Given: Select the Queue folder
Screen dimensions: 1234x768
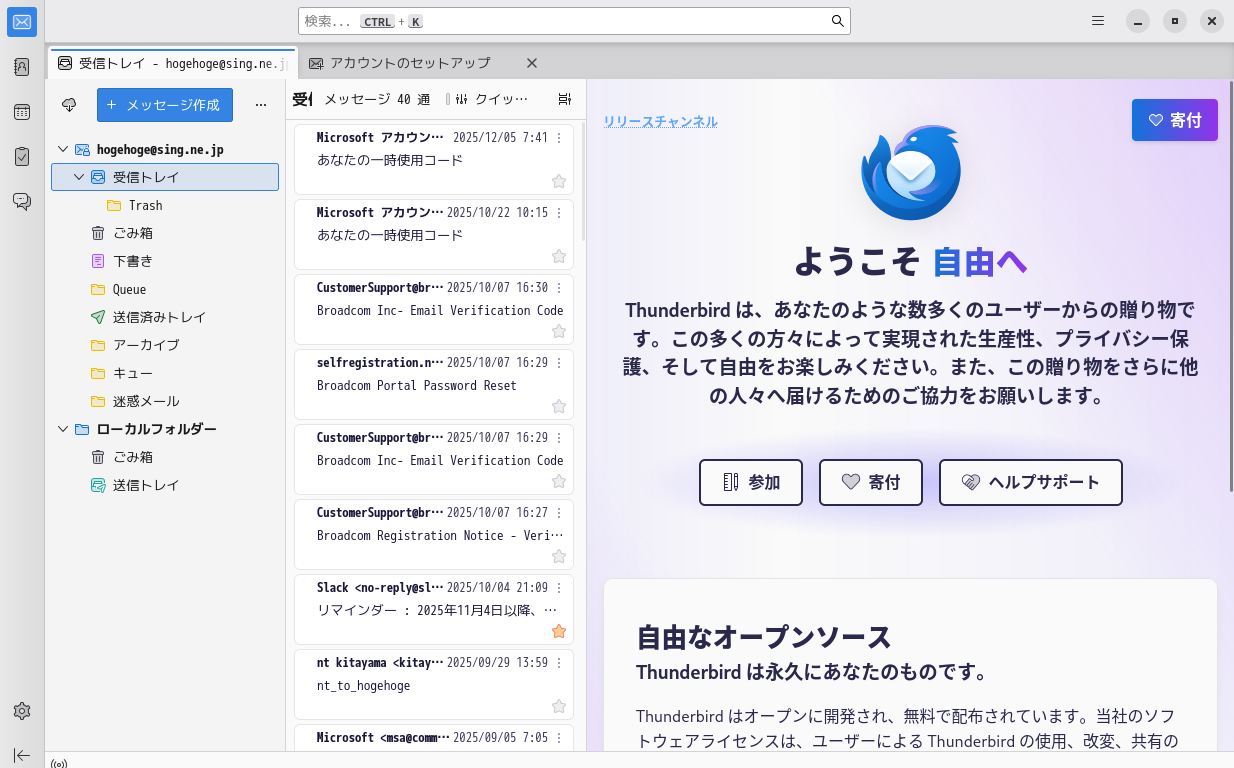Looking at the screenshot, I should (x=165, y=289).
